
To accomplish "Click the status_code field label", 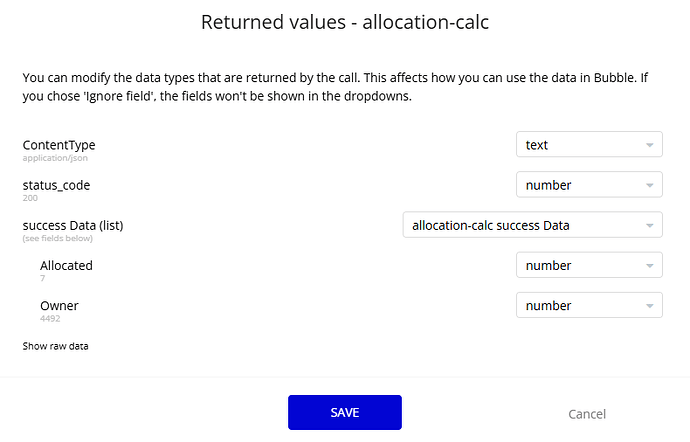I will tap(56, 185).
